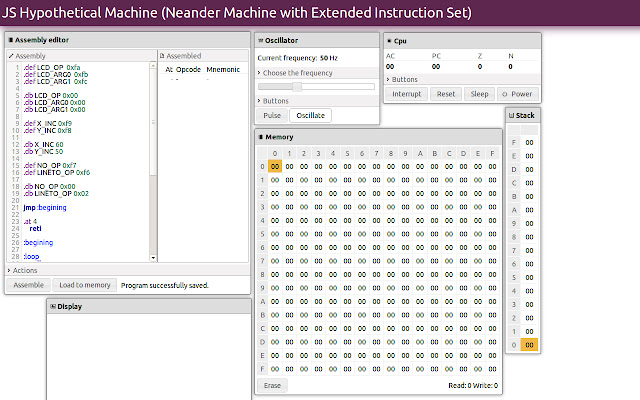Image resolution: width=640 pixels, height=400 pixels.
Task: Click memory cell at row F column F
Action: [492, 369]
